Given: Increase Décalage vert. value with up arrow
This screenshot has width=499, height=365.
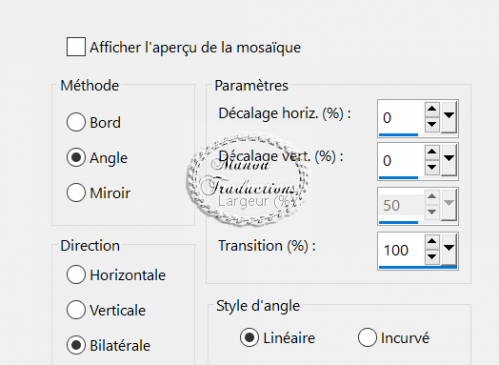Looking at the screenshot, I should [432, 152].
